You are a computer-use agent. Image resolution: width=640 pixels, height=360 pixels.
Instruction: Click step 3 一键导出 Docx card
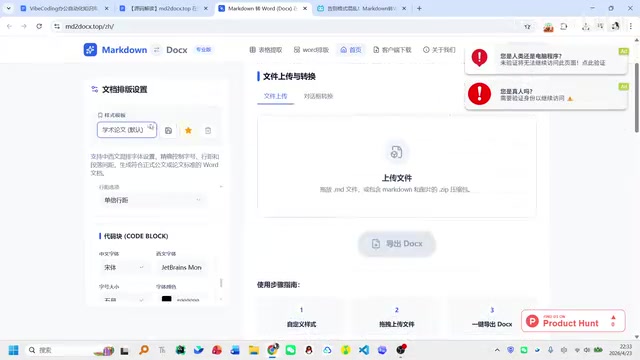pos(492,318)
